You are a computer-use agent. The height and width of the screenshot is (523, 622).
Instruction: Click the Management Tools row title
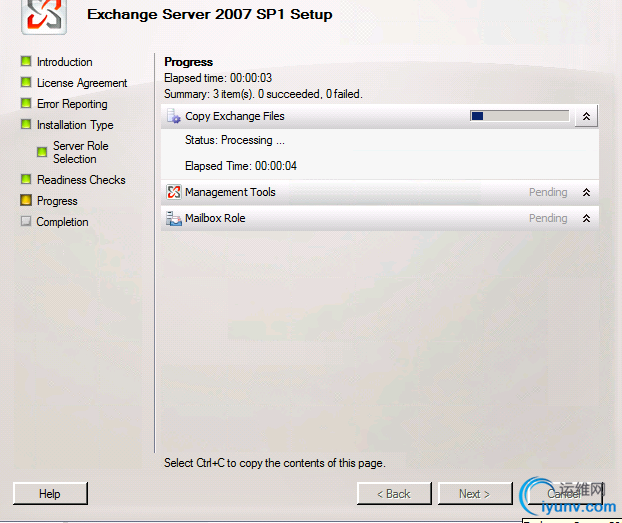point(230,192)
